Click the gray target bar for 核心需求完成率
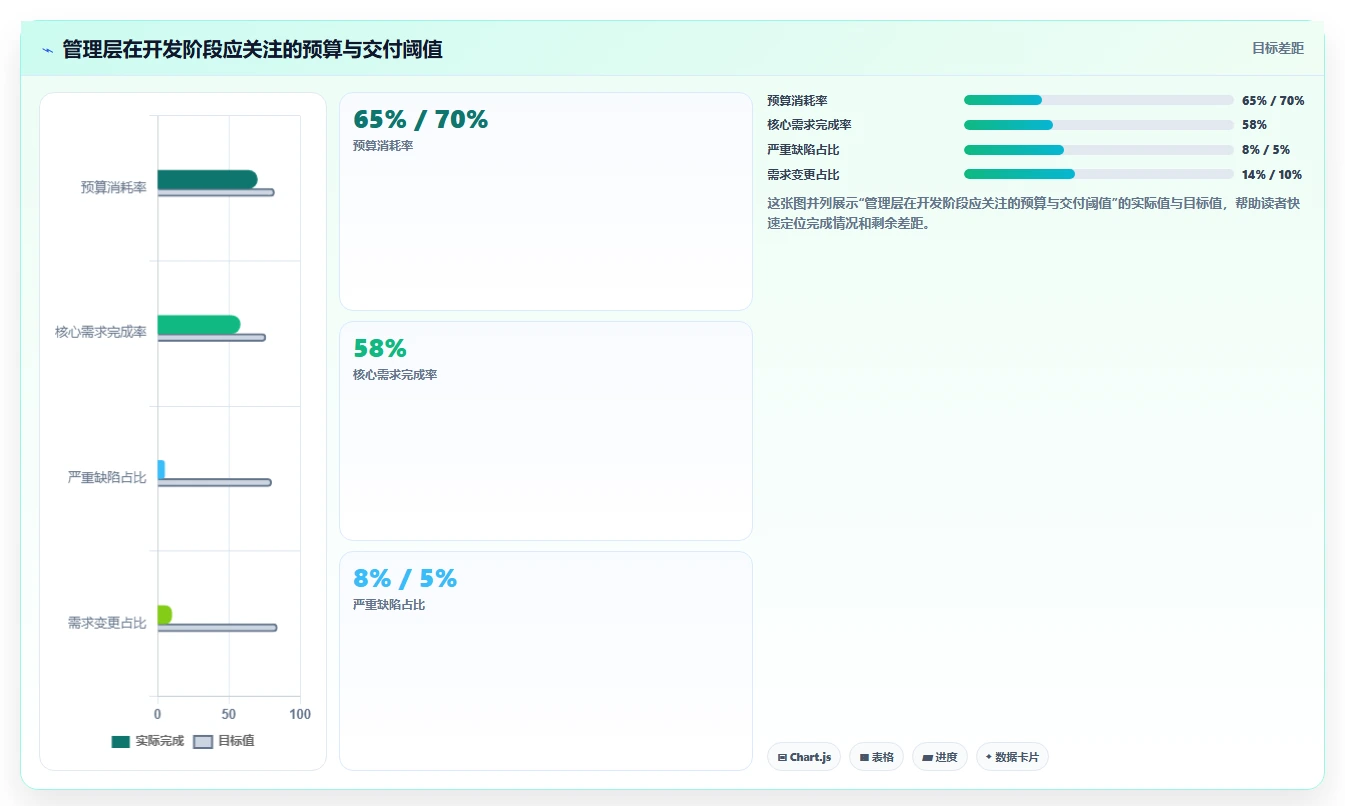Image resolution: width=1345 pixels, height=806 pixels. pyautogui.click(x=211, y=337)
